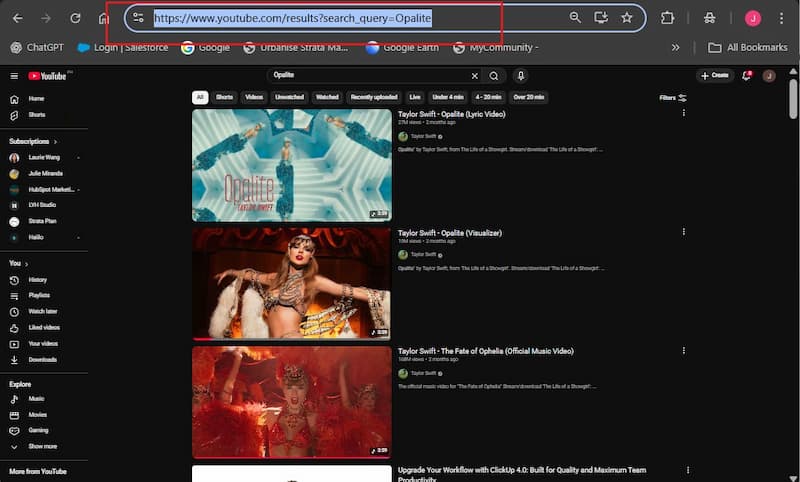Clear the Opalite search with the X

click(x=474, y=76)
